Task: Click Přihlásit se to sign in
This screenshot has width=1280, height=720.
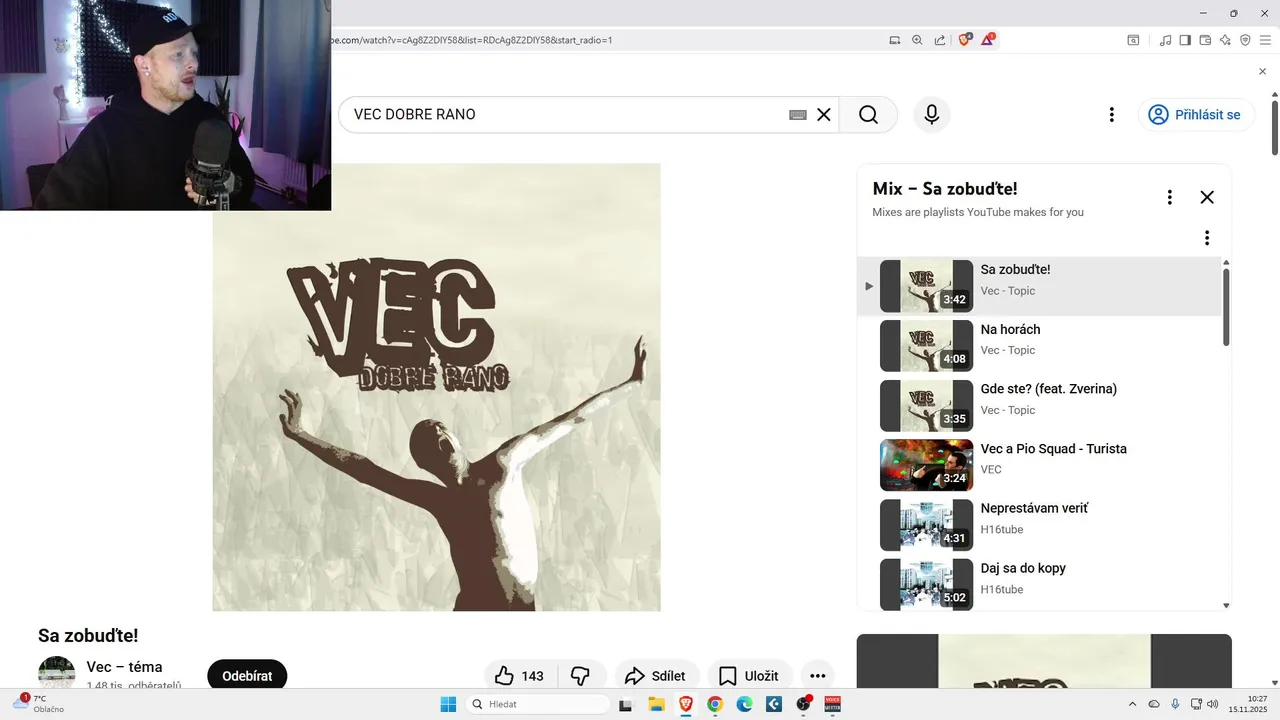Action: pyautogui.click(x=1194, y=115)
